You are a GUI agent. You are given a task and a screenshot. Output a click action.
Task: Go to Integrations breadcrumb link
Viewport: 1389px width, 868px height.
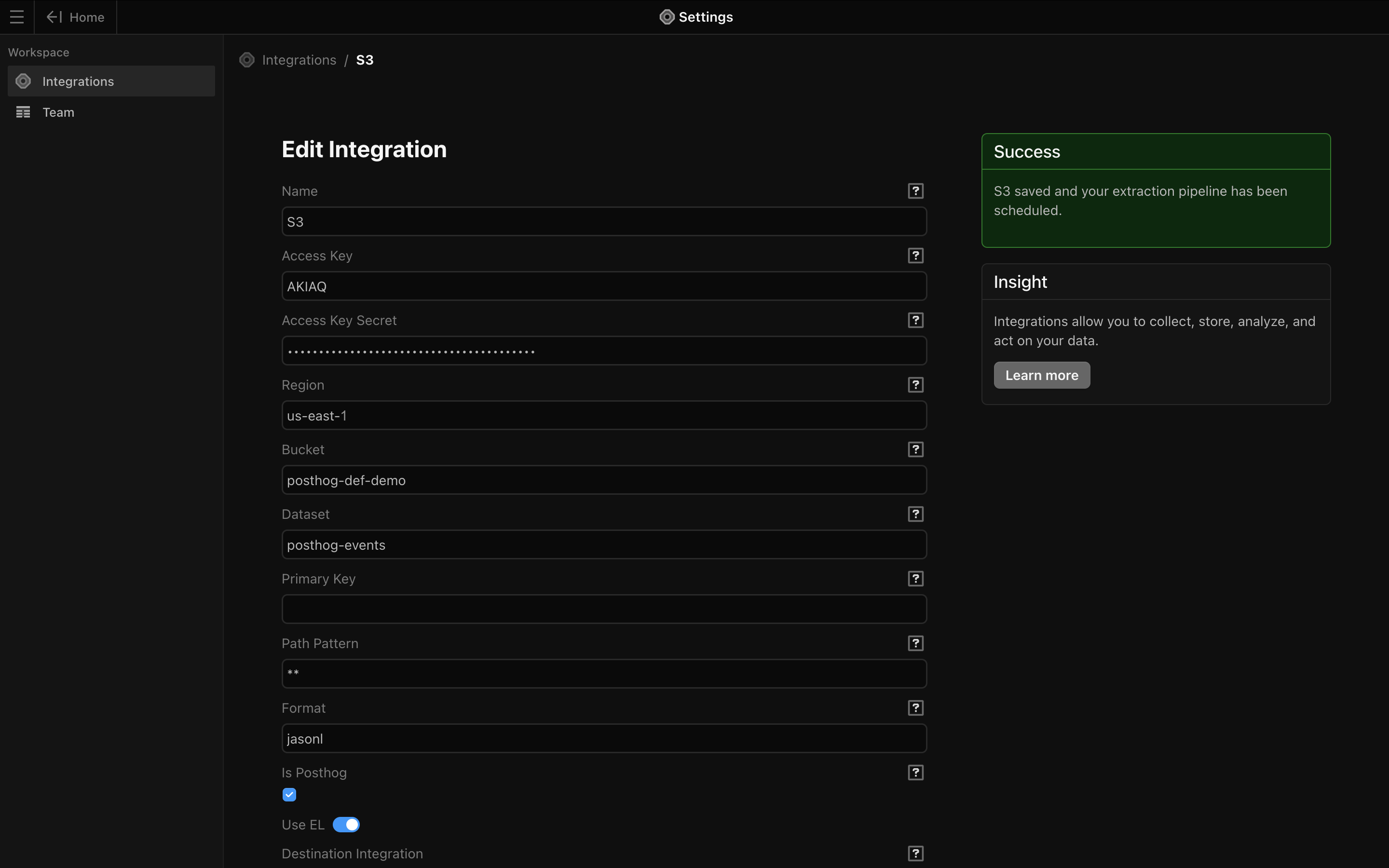tap(299, 60)
